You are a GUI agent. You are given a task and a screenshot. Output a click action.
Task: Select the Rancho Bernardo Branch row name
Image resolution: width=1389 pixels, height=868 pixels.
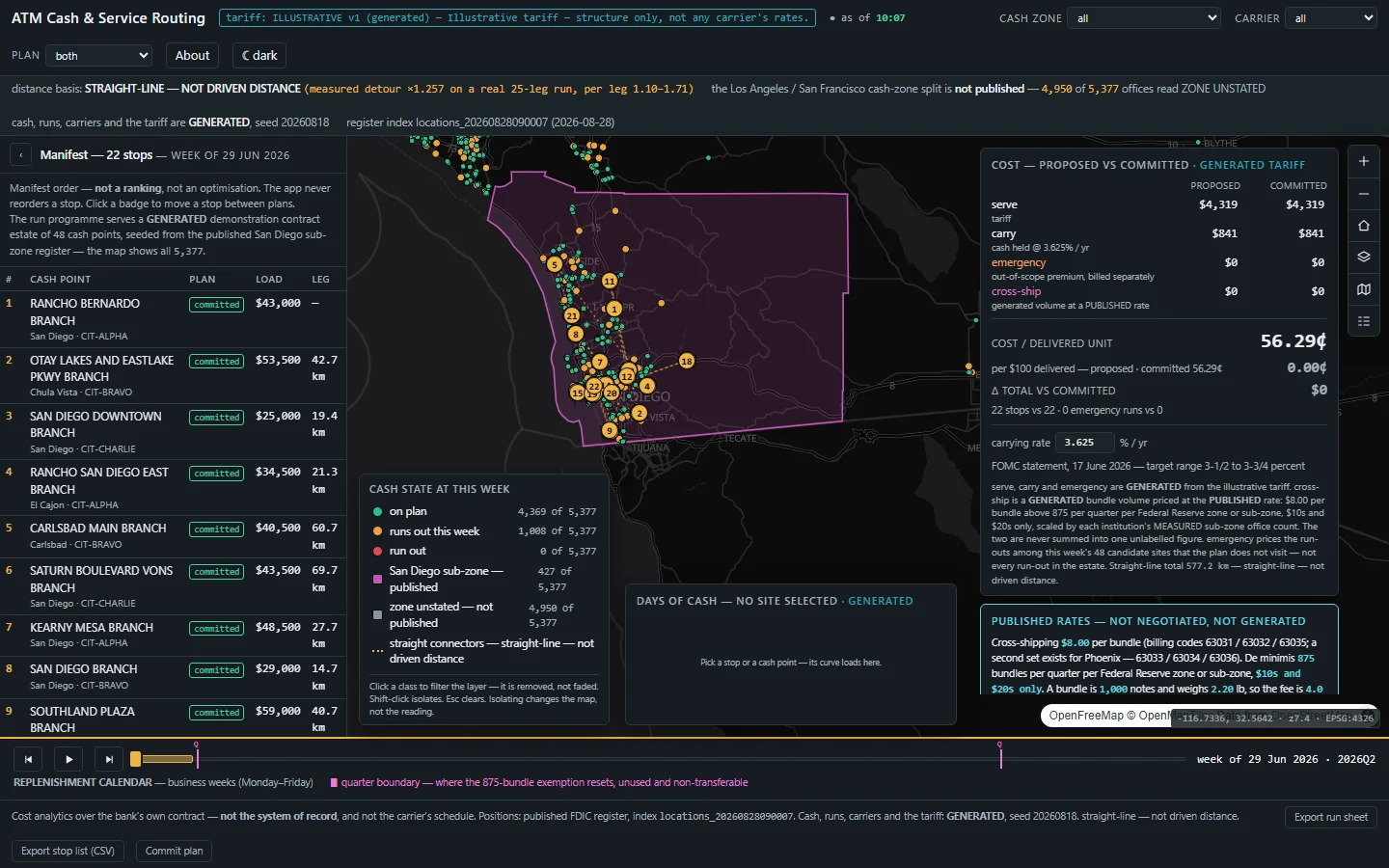coord(85,312)
